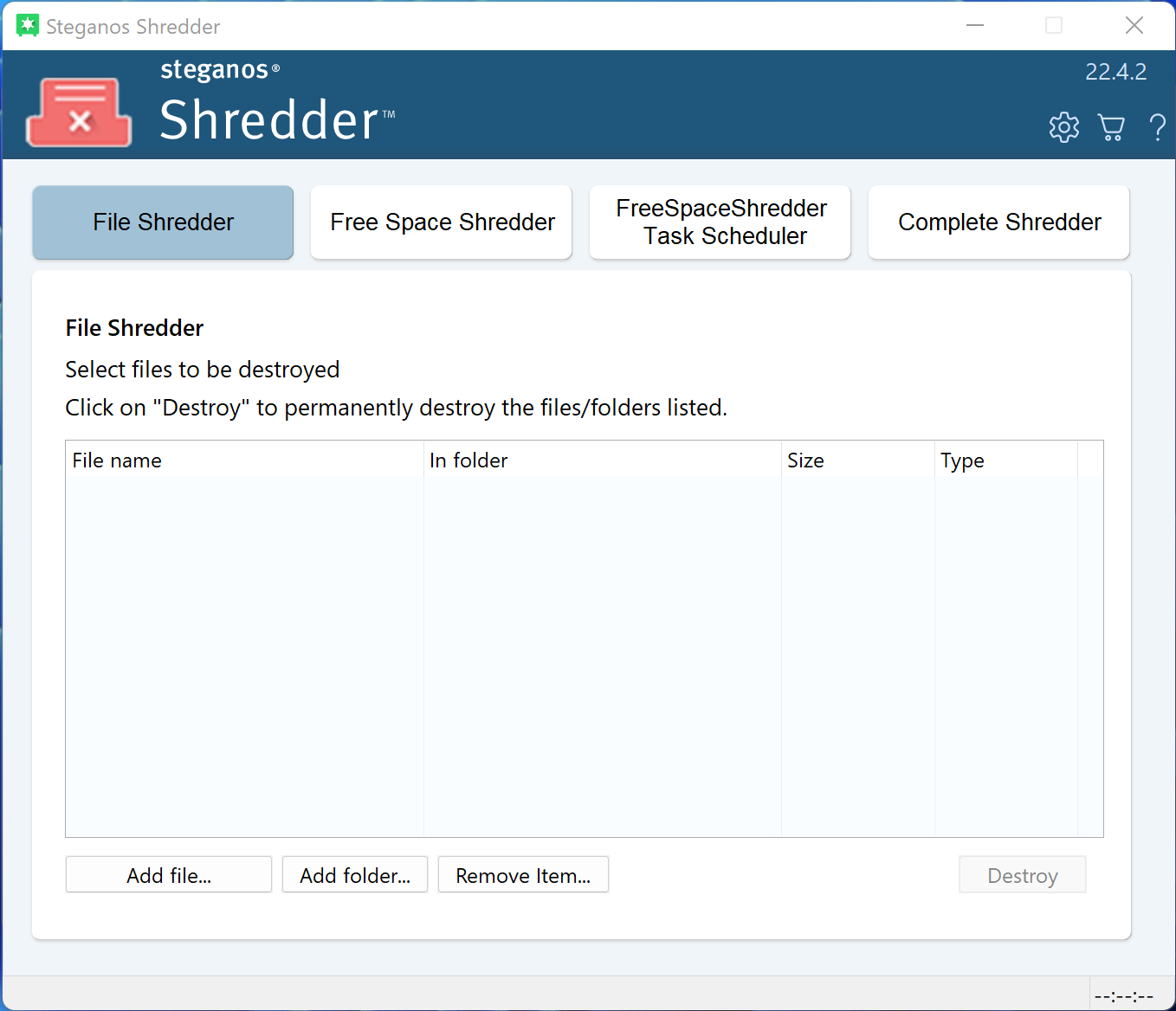Go to the Complete Shredder tab
The height and width of the screenshot is (1011, 1176).
point(998,222)
